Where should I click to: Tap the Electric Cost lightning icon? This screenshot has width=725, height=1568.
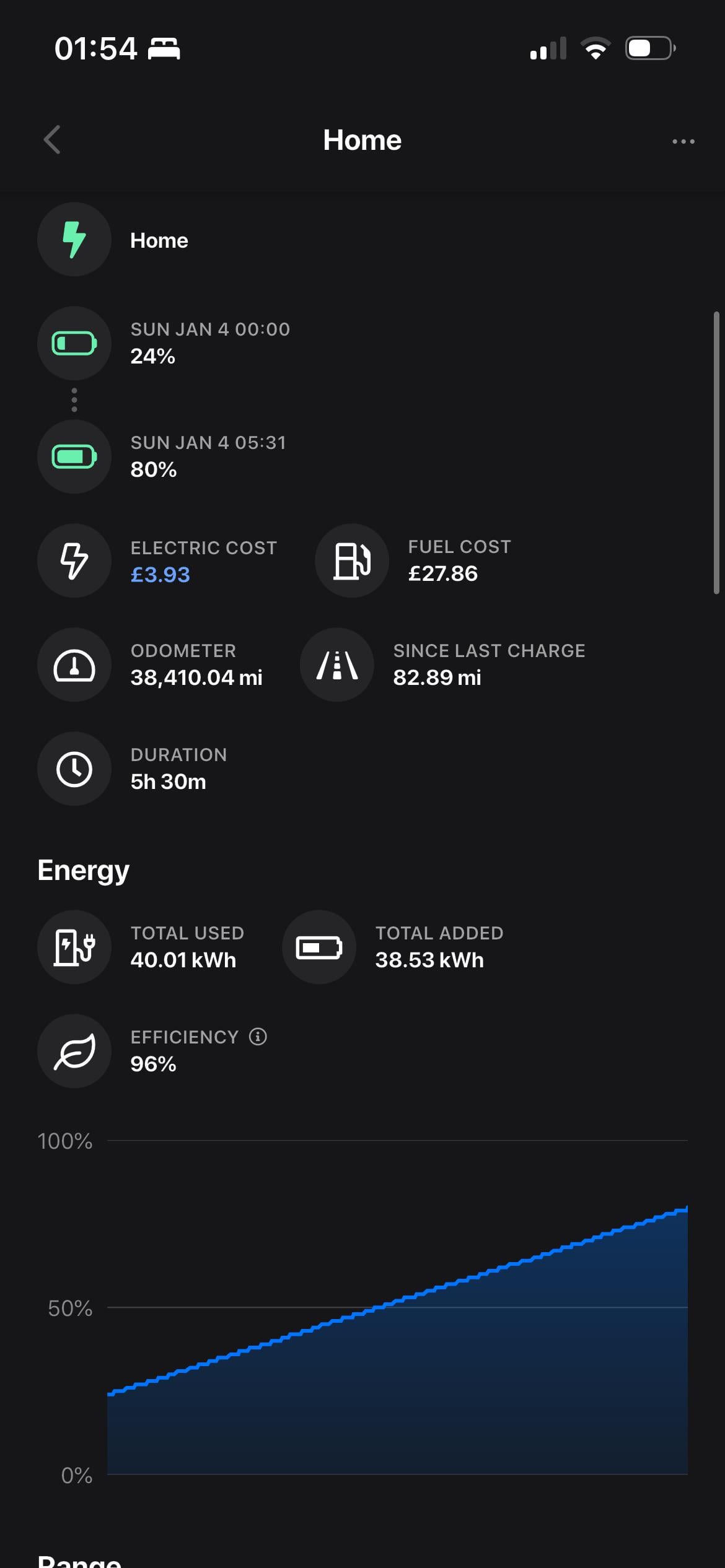click(x=74, y=561)
